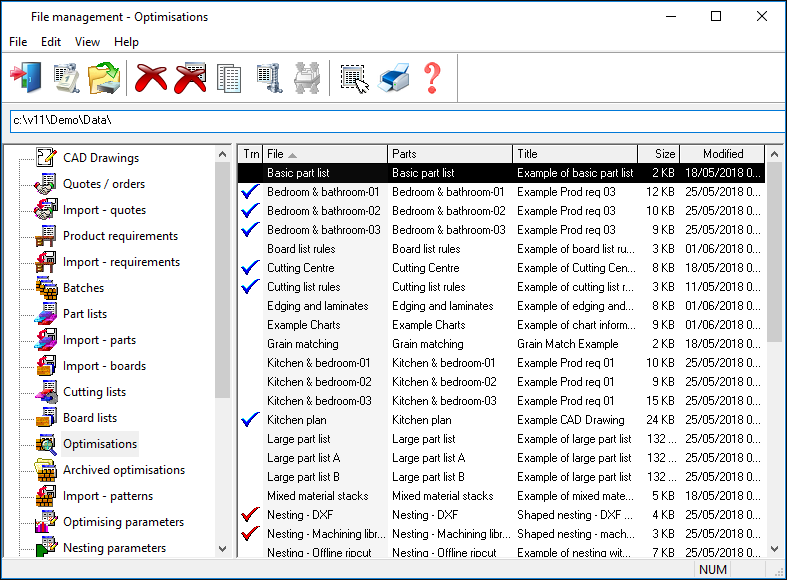The image size is (787, 580).
Task: Click the Quotes / orders handshake icon
Action: click(46, 184)
